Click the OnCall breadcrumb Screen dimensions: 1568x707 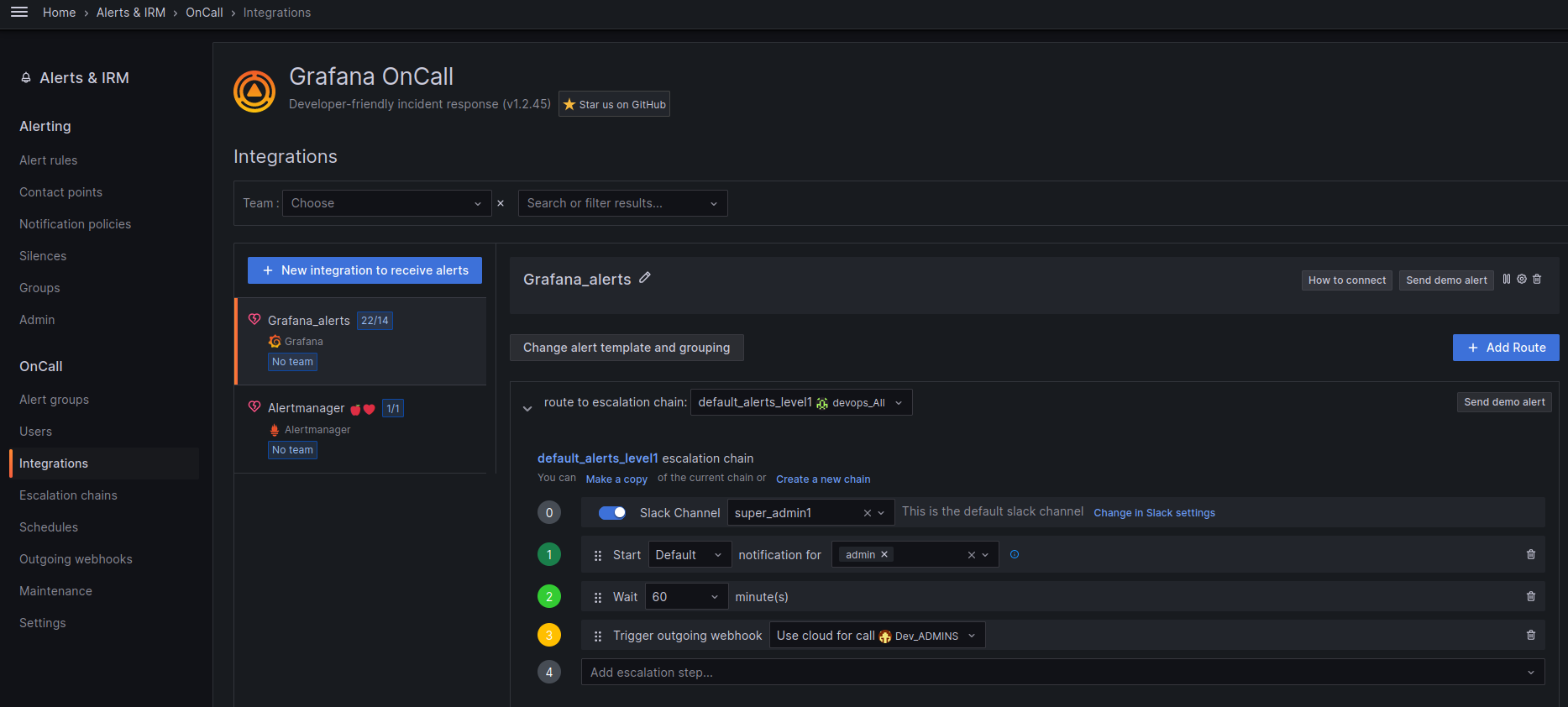pyautogui.click(x=204, y=13)
